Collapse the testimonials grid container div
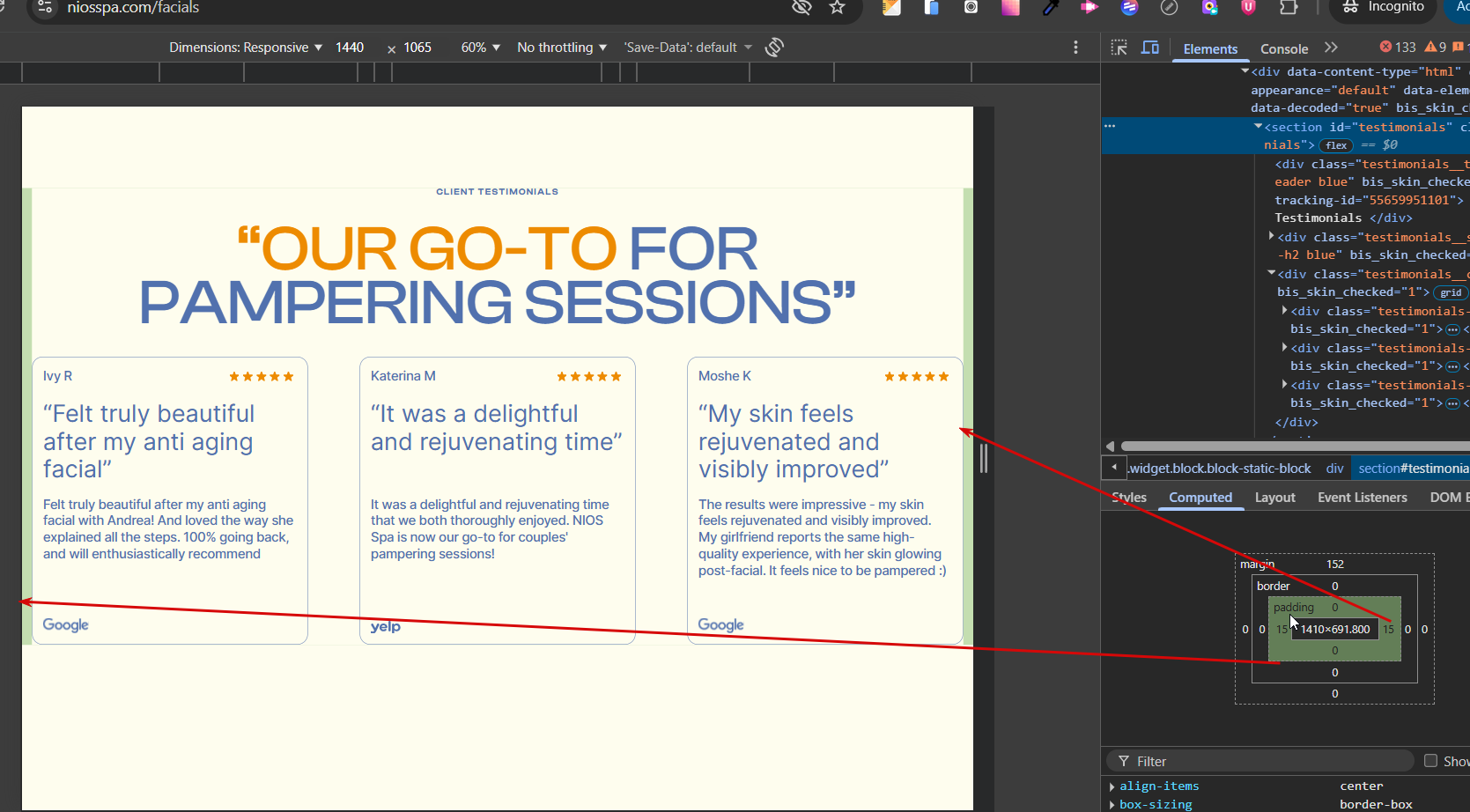Screen dimensions: 1470x812 pyautogui.click(x=1271, y=274)
